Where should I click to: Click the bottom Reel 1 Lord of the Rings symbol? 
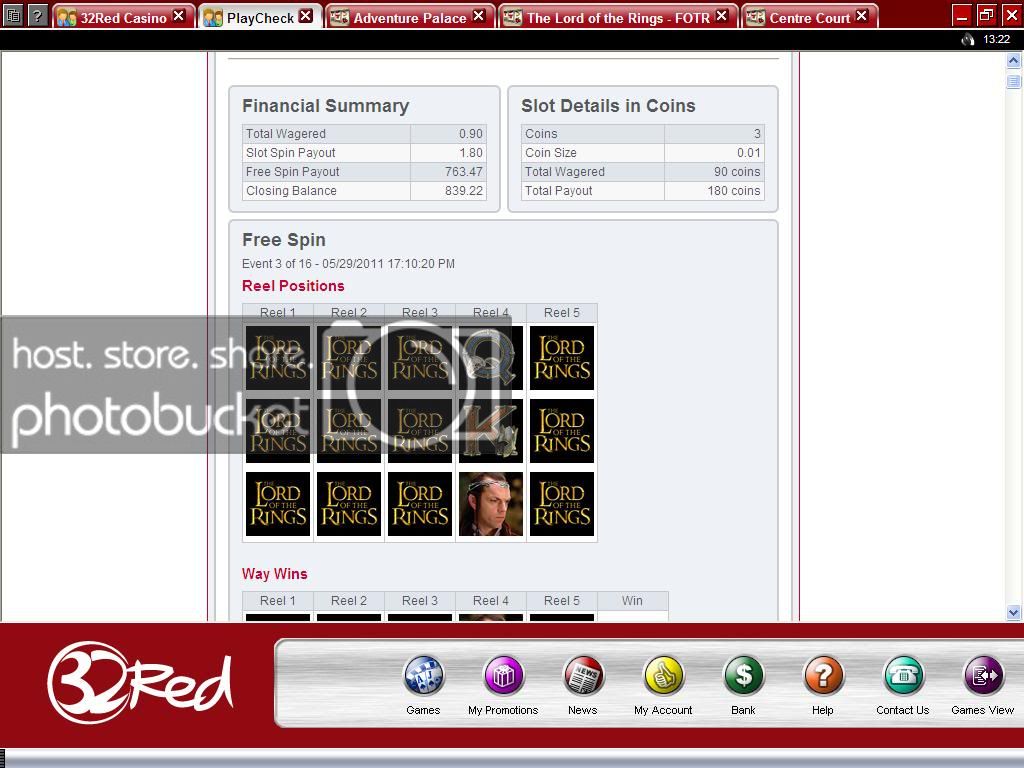point(278,504)
